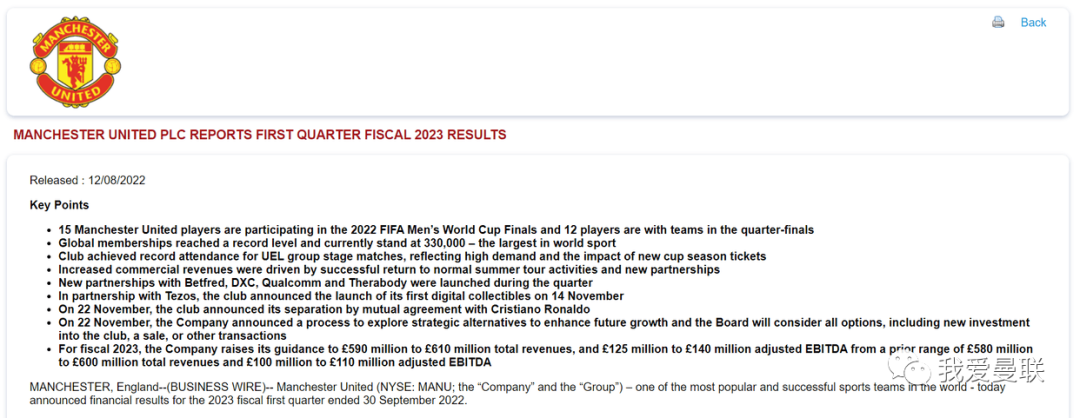Click the bullet about fiscal 2023 guidance
The width and height of the screenshot is (1080, 418).
(546, 355)
